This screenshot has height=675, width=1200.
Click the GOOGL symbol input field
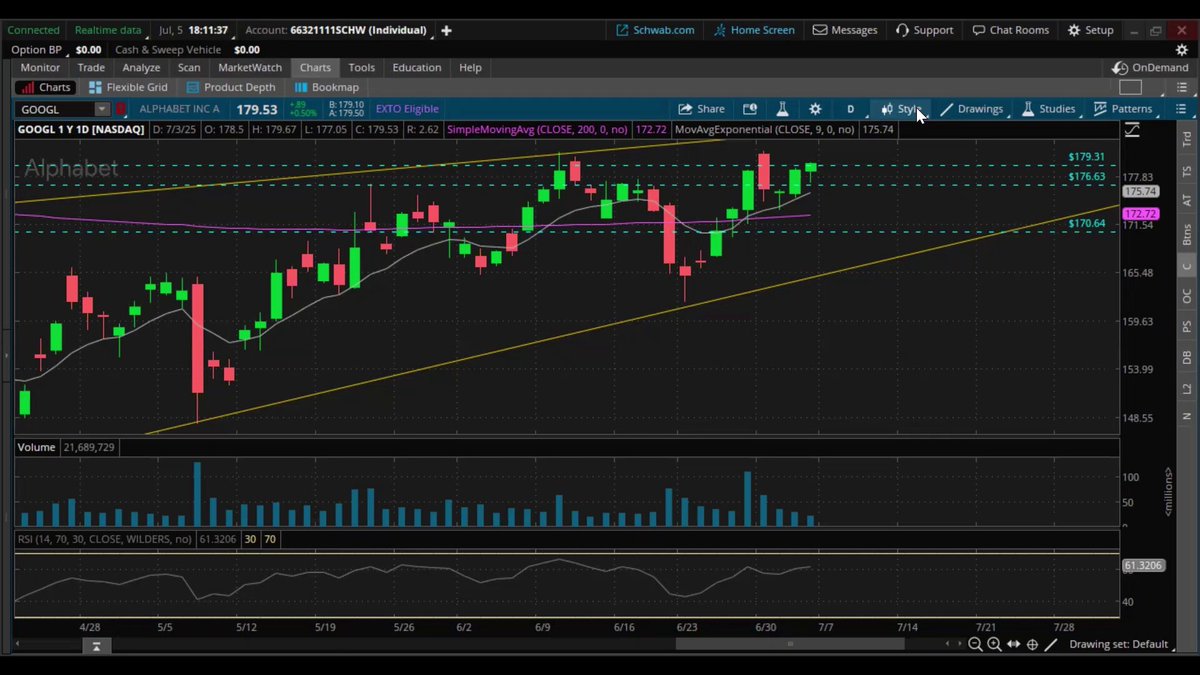coord(55,109)
